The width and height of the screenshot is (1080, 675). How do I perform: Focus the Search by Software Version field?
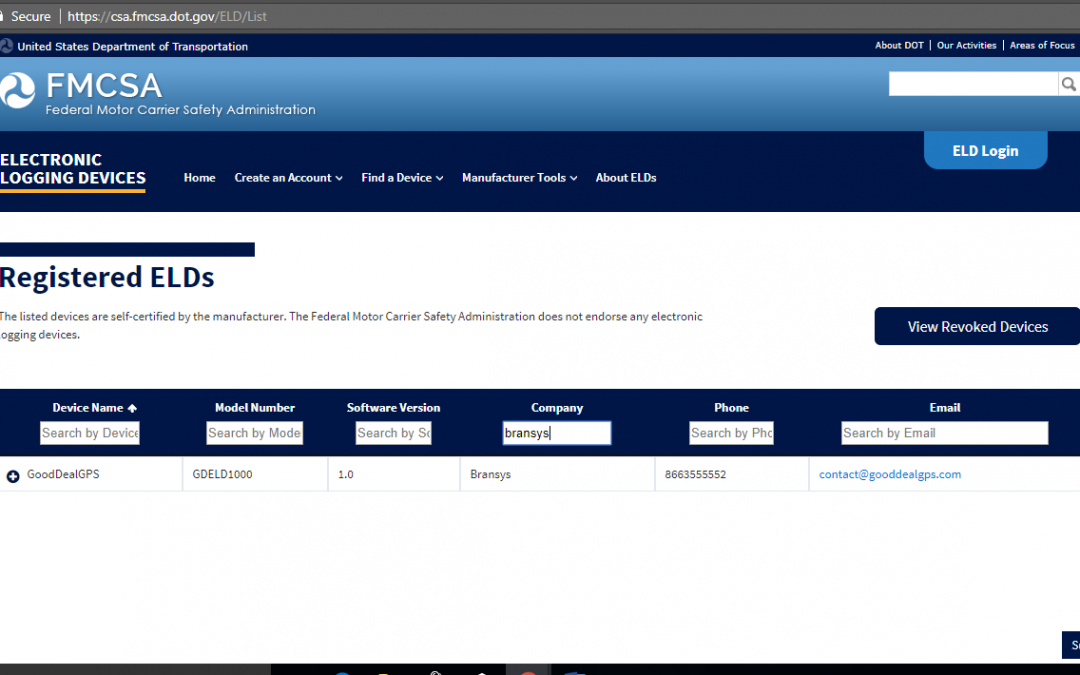393,433
